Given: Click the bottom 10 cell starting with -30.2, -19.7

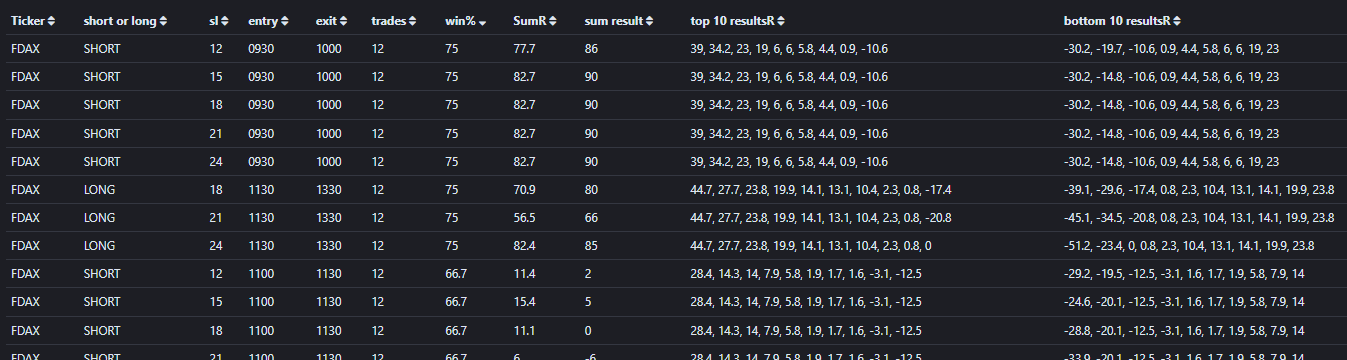Looking at the screenshot, I should point(1171,49).
